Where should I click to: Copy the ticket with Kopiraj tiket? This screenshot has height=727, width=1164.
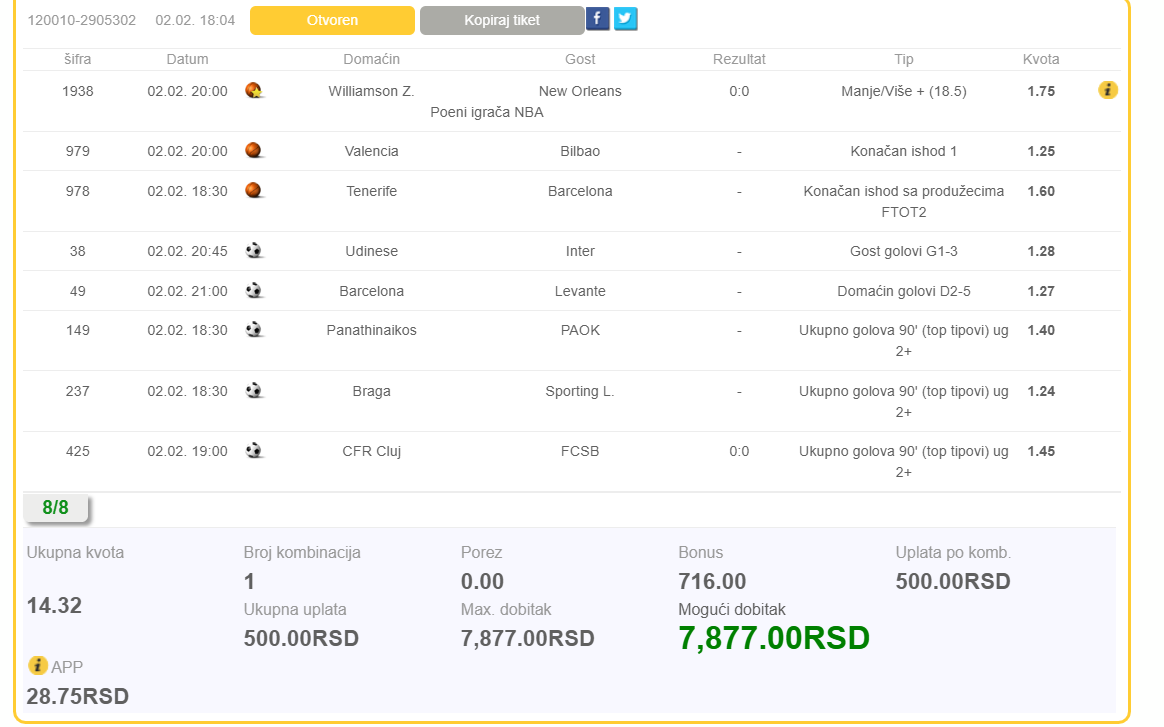point(502,20)
